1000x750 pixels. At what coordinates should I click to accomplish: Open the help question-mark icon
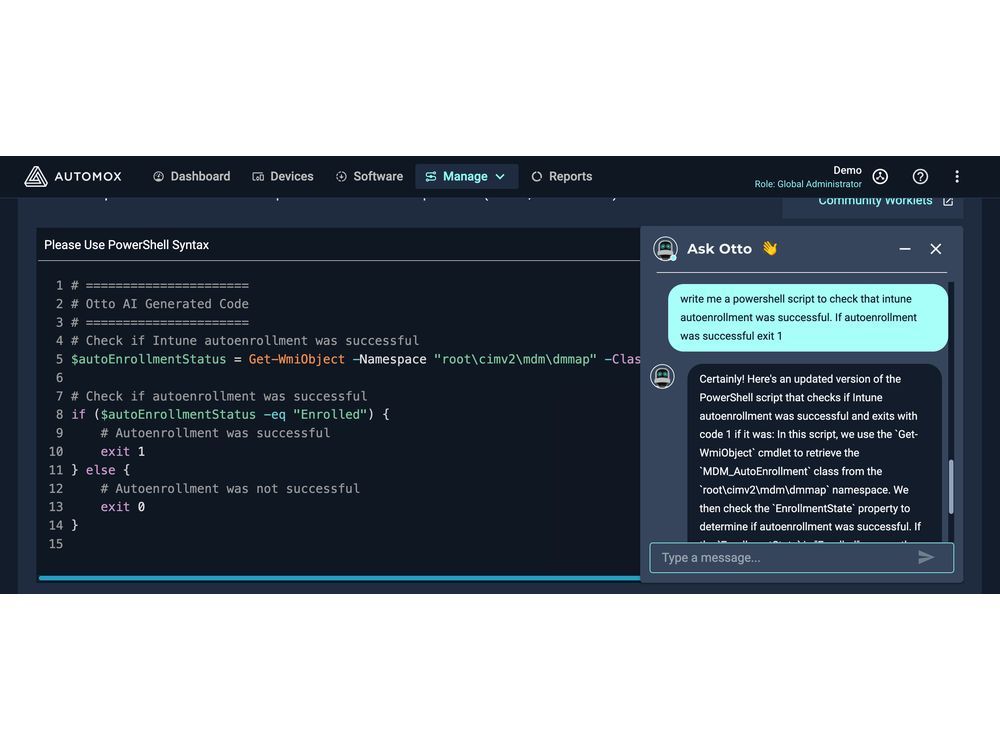point(920,176)
